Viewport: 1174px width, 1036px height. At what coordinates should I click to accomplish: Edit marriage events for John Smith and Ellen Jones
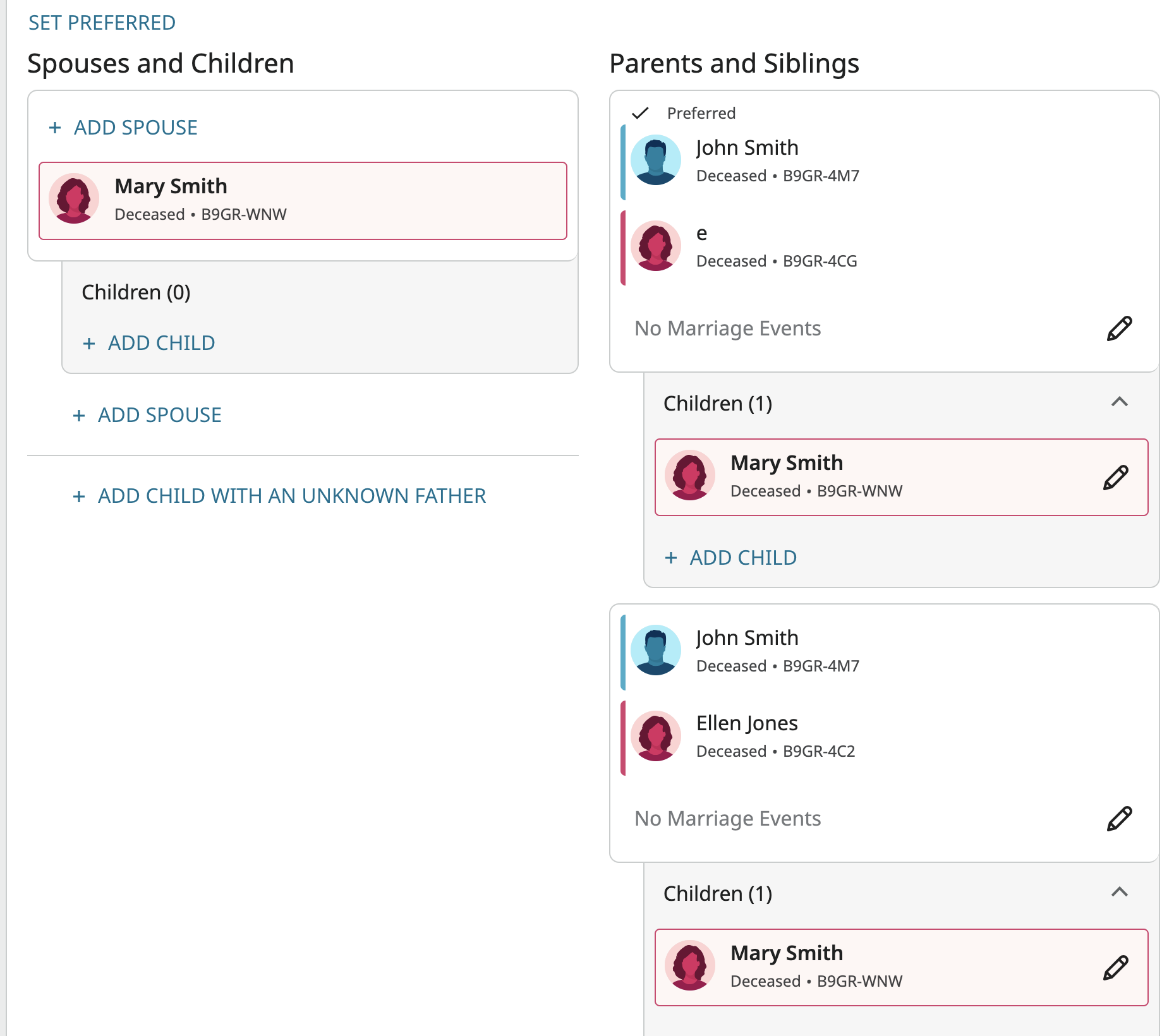(x=1119, y=819)
